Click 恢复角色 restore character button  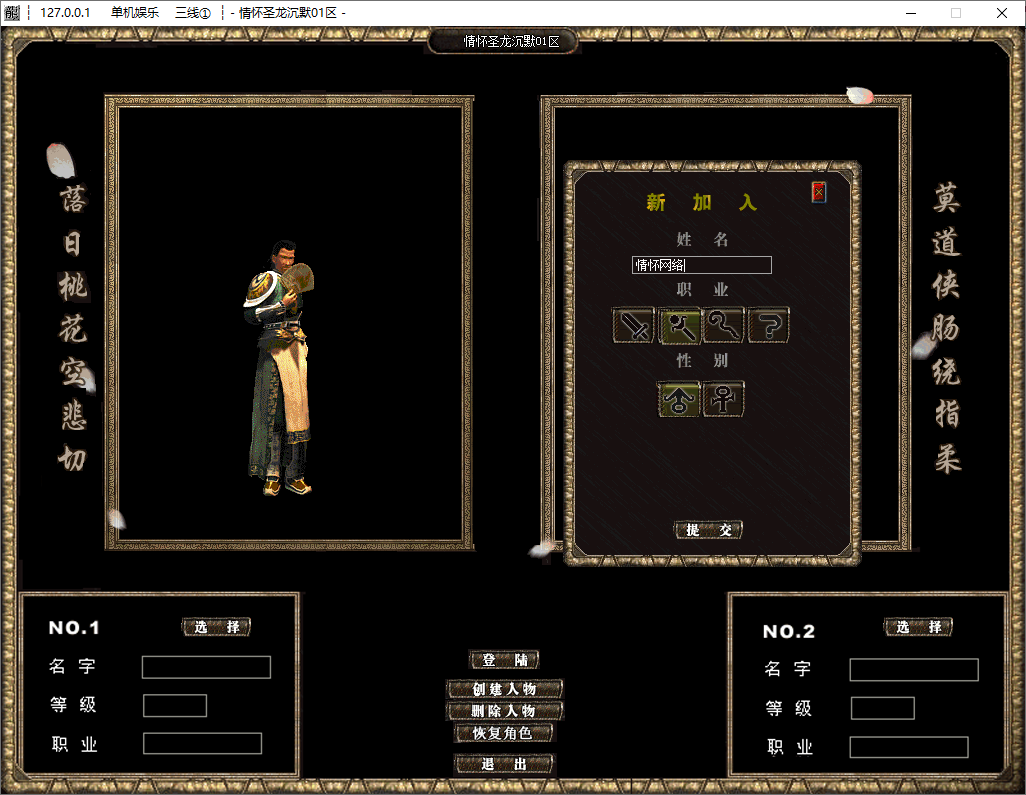pyautogui.click(x=504, y=733)
